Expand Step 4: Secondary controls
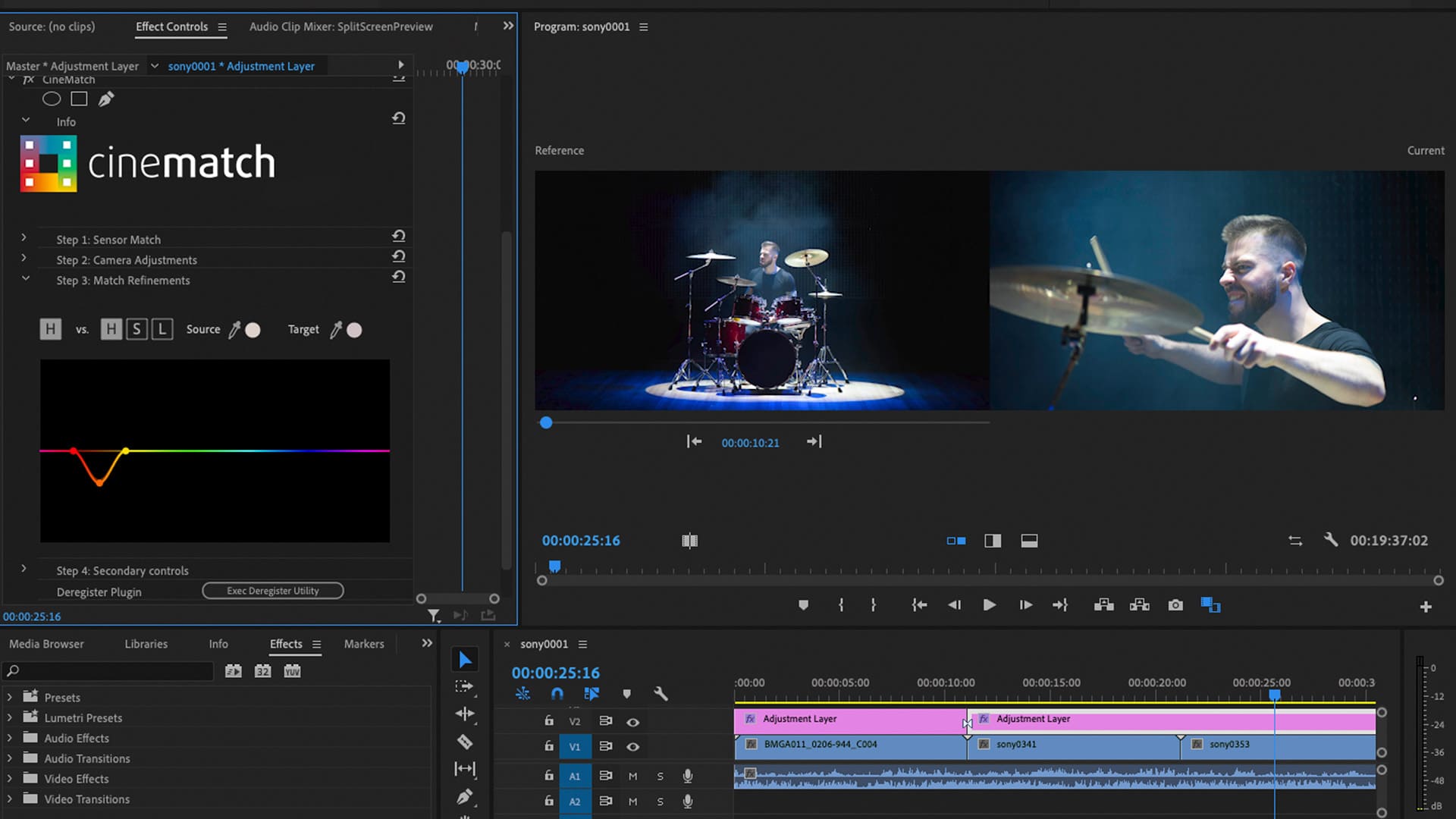This screenshot has height=819, width=1456. pos(24,569)
